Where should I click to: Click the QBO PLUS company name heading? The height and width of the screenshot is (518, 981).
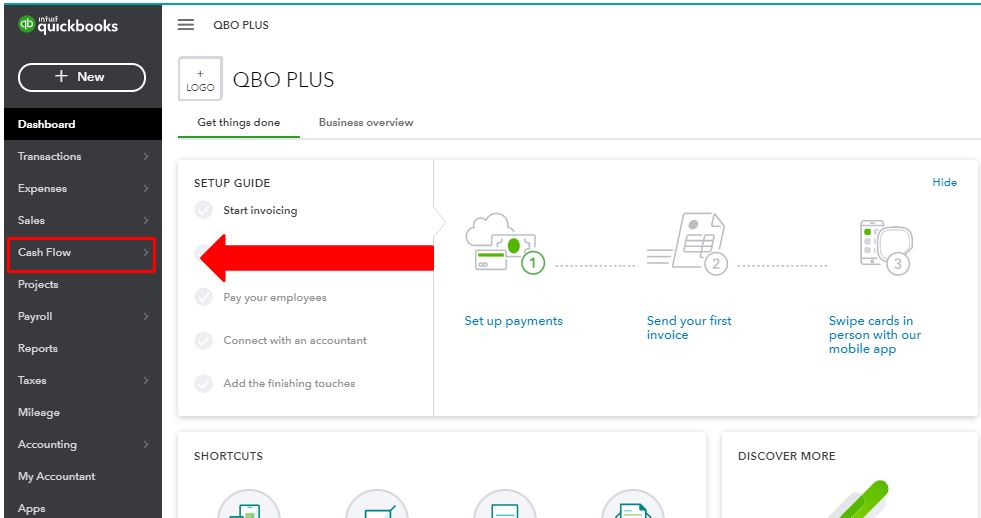pyautogui.click(x=283, y=80)
